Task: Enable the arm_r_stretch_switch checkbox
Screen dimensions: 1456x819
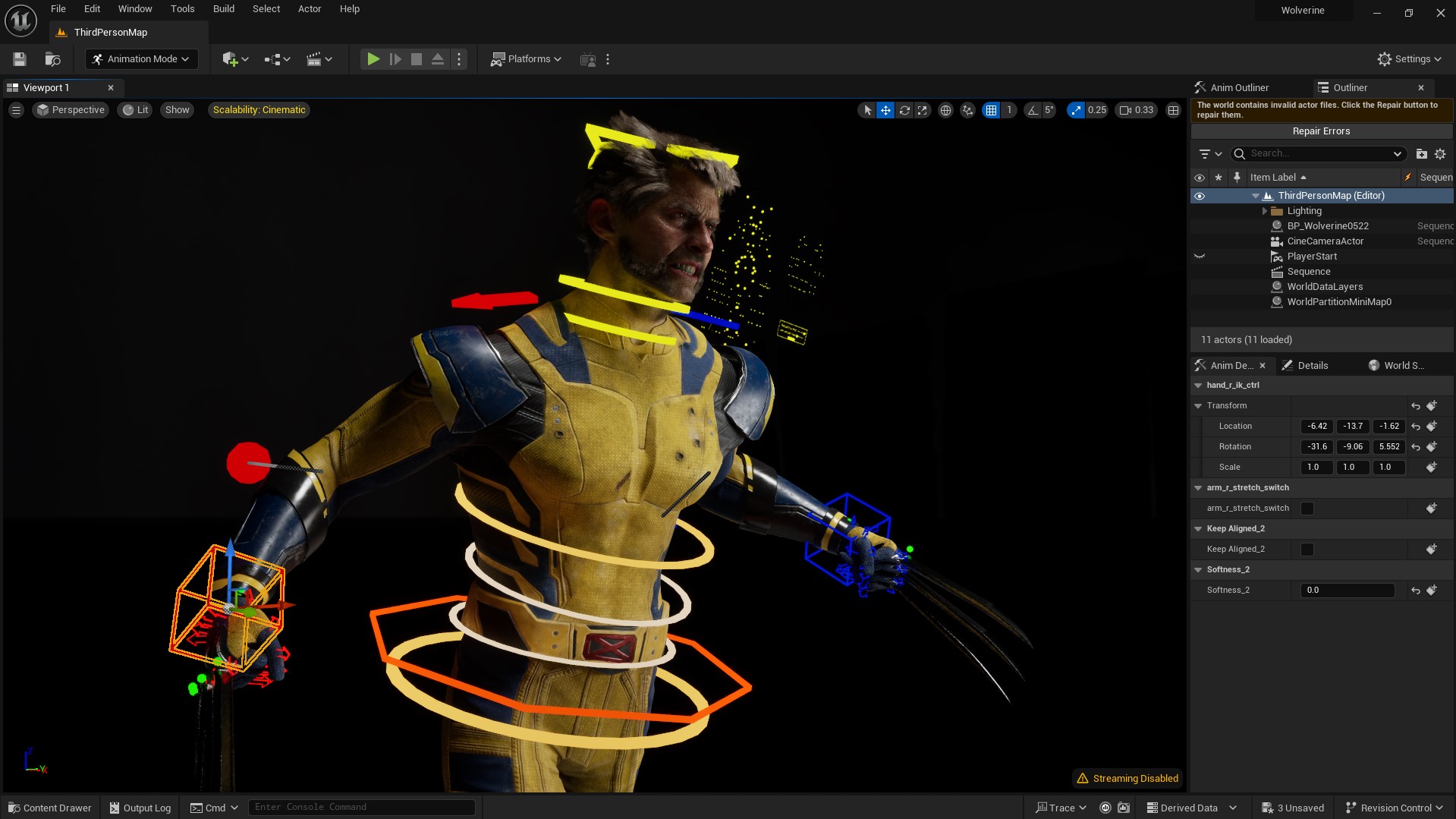Action: 1306,508
